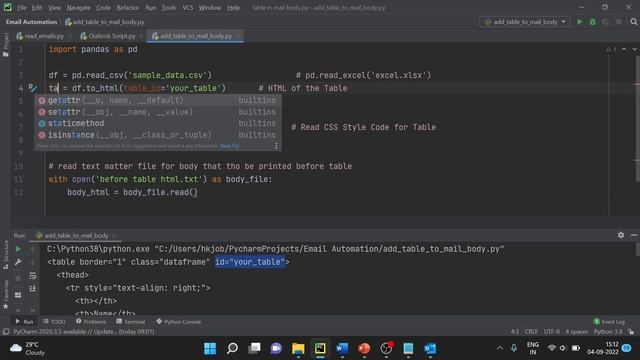The width and height of the screenshot is (640, 360).
Task: Show hidden system tray icons
Action: tap(500, 348)
